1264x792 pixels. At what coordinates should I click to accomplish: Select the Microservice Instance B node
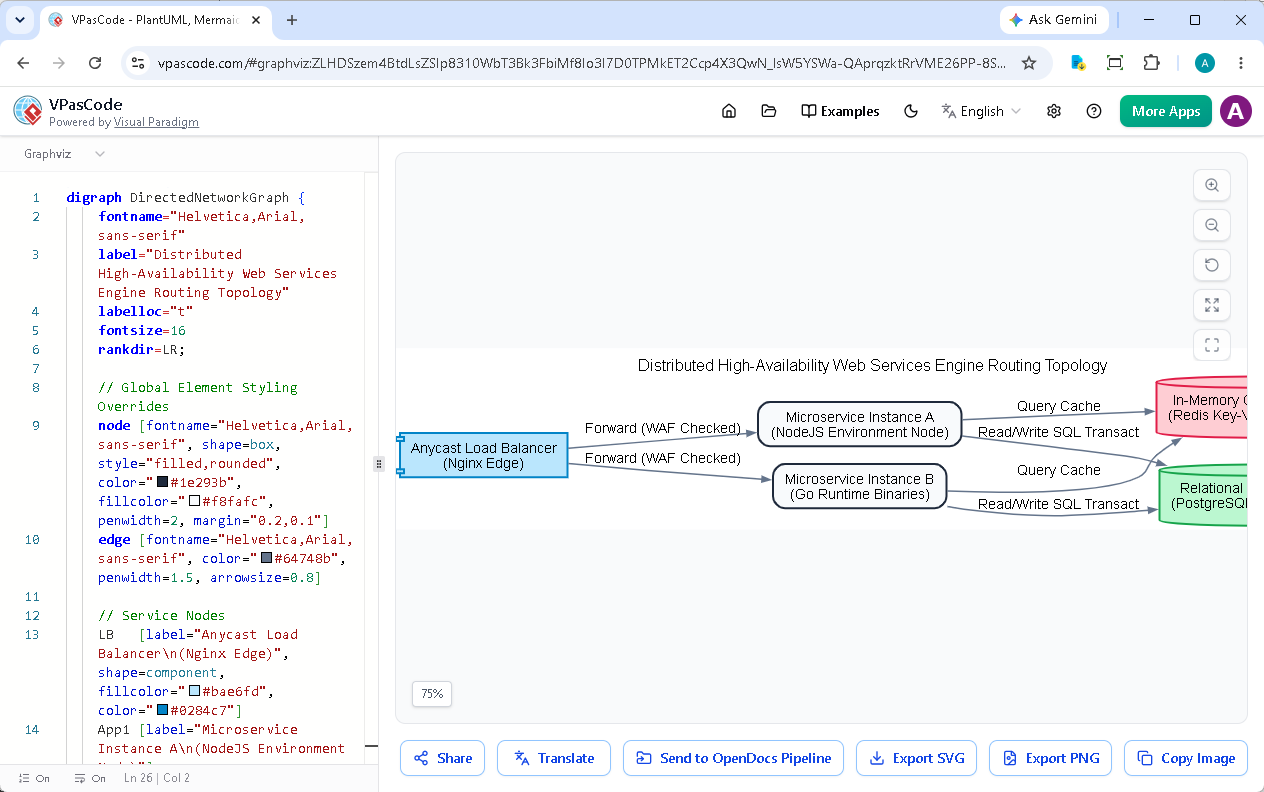[x=860, y=486]
